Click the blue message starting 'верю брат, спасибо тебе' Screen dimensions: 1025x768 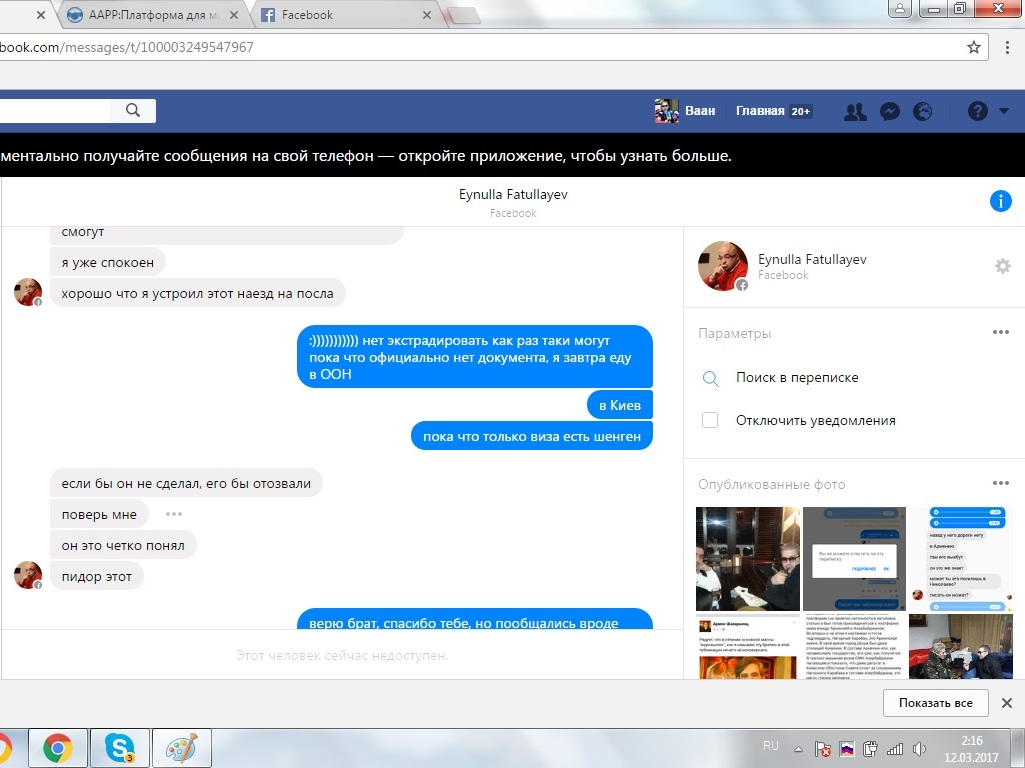click(x=475, y=619)
